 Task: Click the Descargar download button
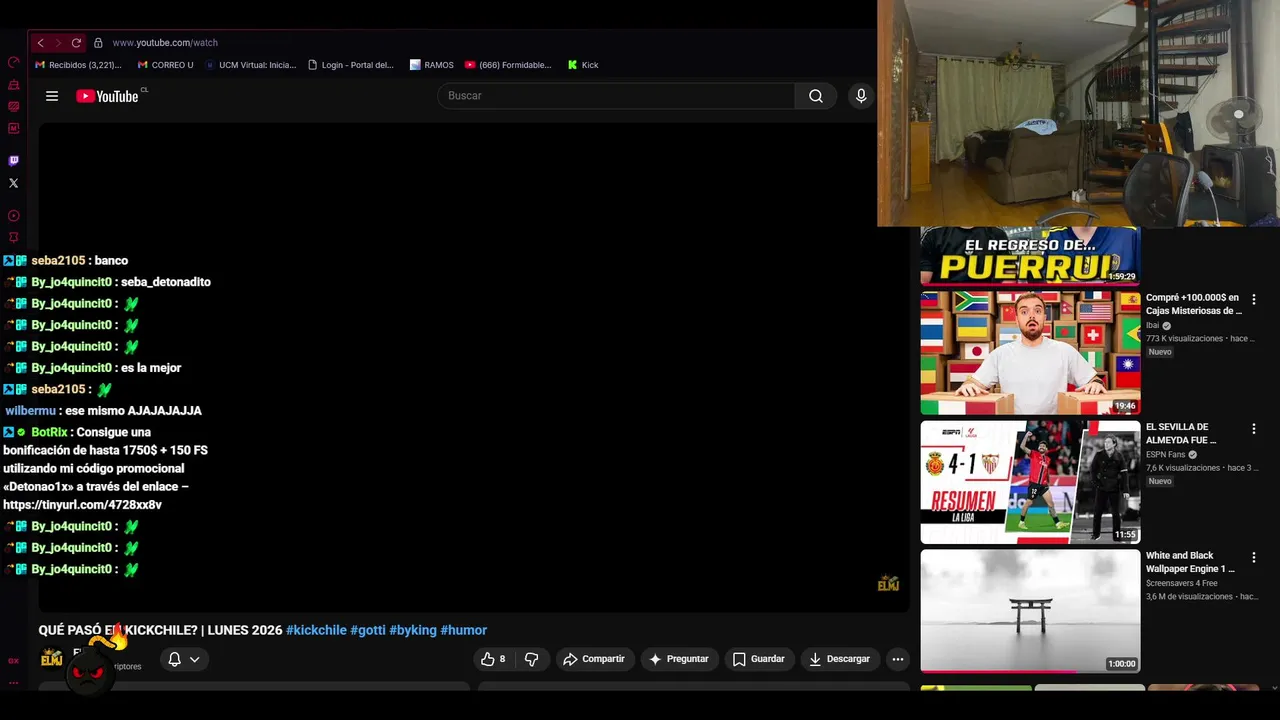pyautogui.click(x=840, y=659)
